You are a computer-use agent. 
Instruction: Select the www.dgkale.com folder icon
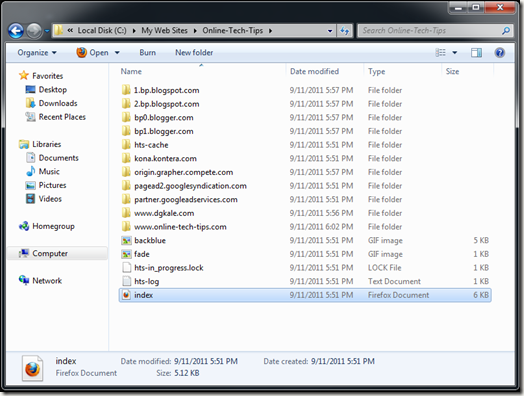[x=126, y=213]
